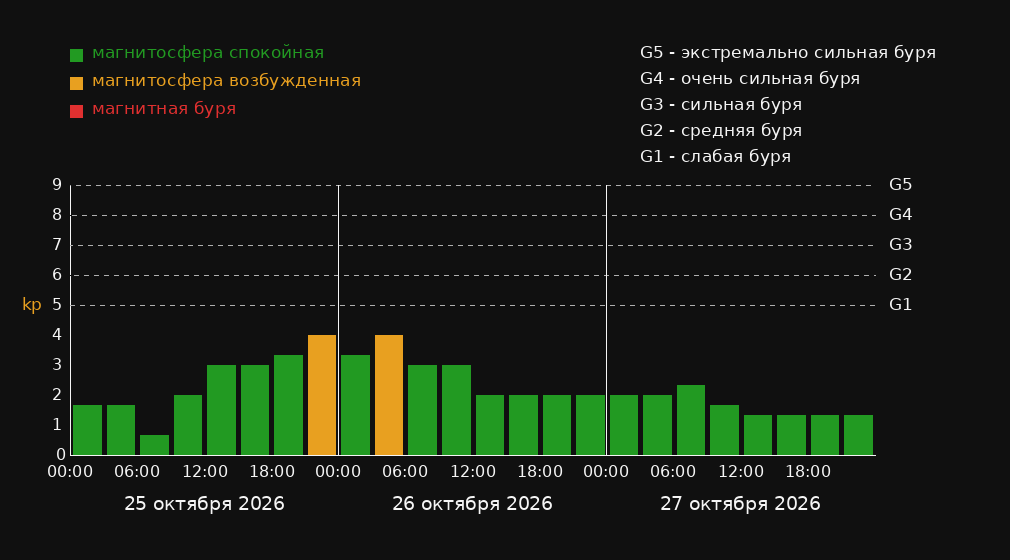The image size is (1010, 560).
Task: Select the '27 октября 2026' date label
Action: point(740,504)
